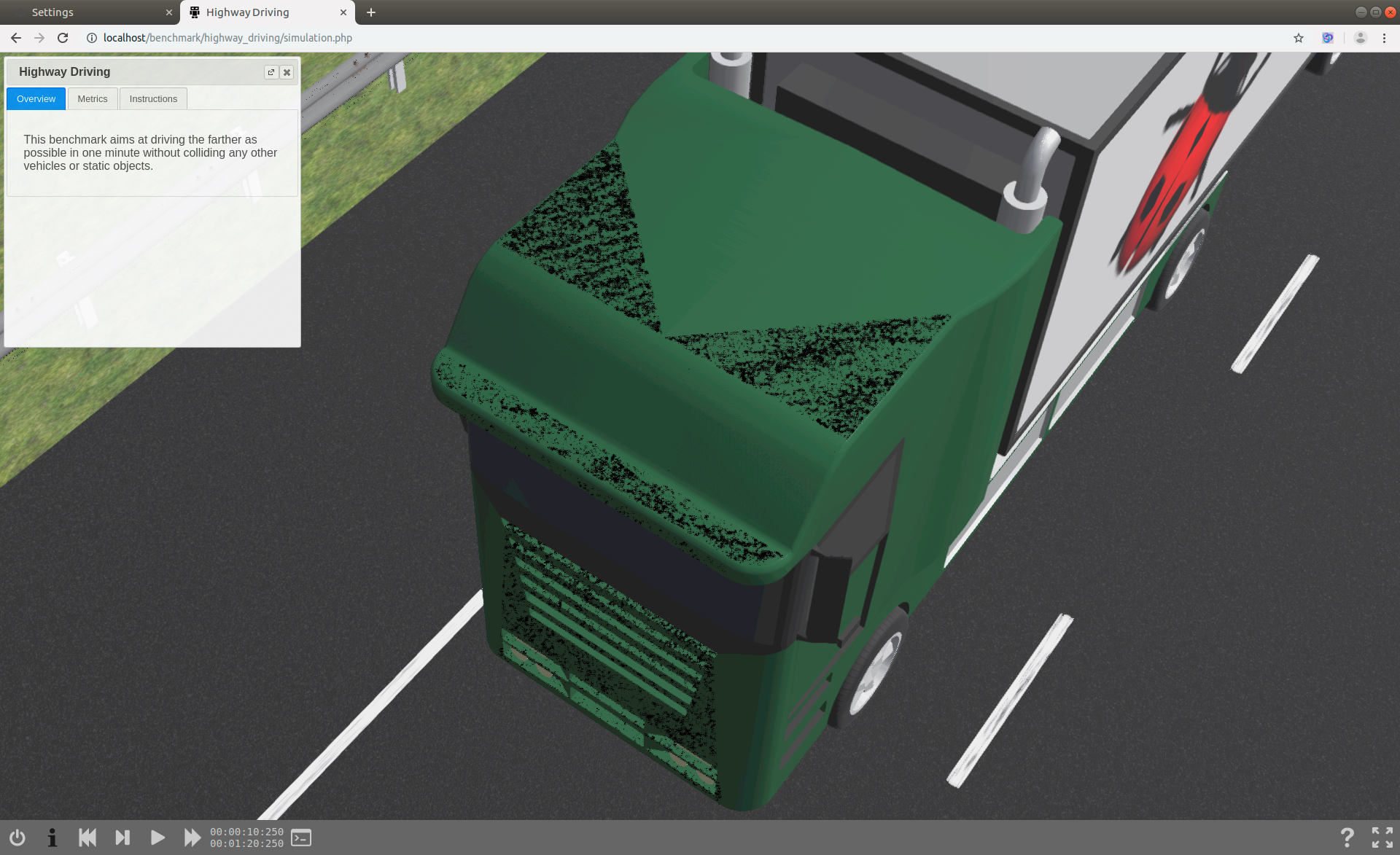This screenshot has width=1400, height=855.
Task: Pop out the Highway Driving window
Action: (271, 72)
